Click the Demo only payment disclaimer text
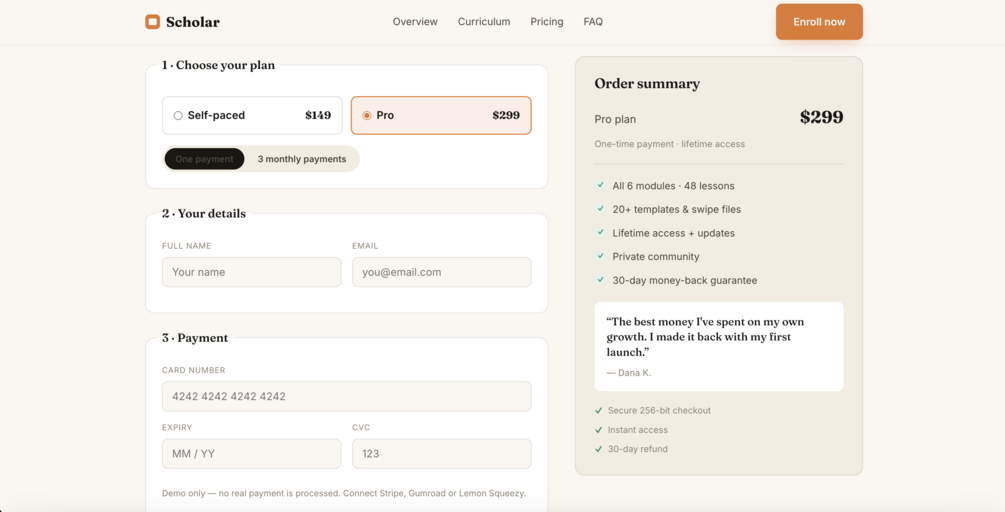This screenshot has width=1005, height=512. coord(344,493)
